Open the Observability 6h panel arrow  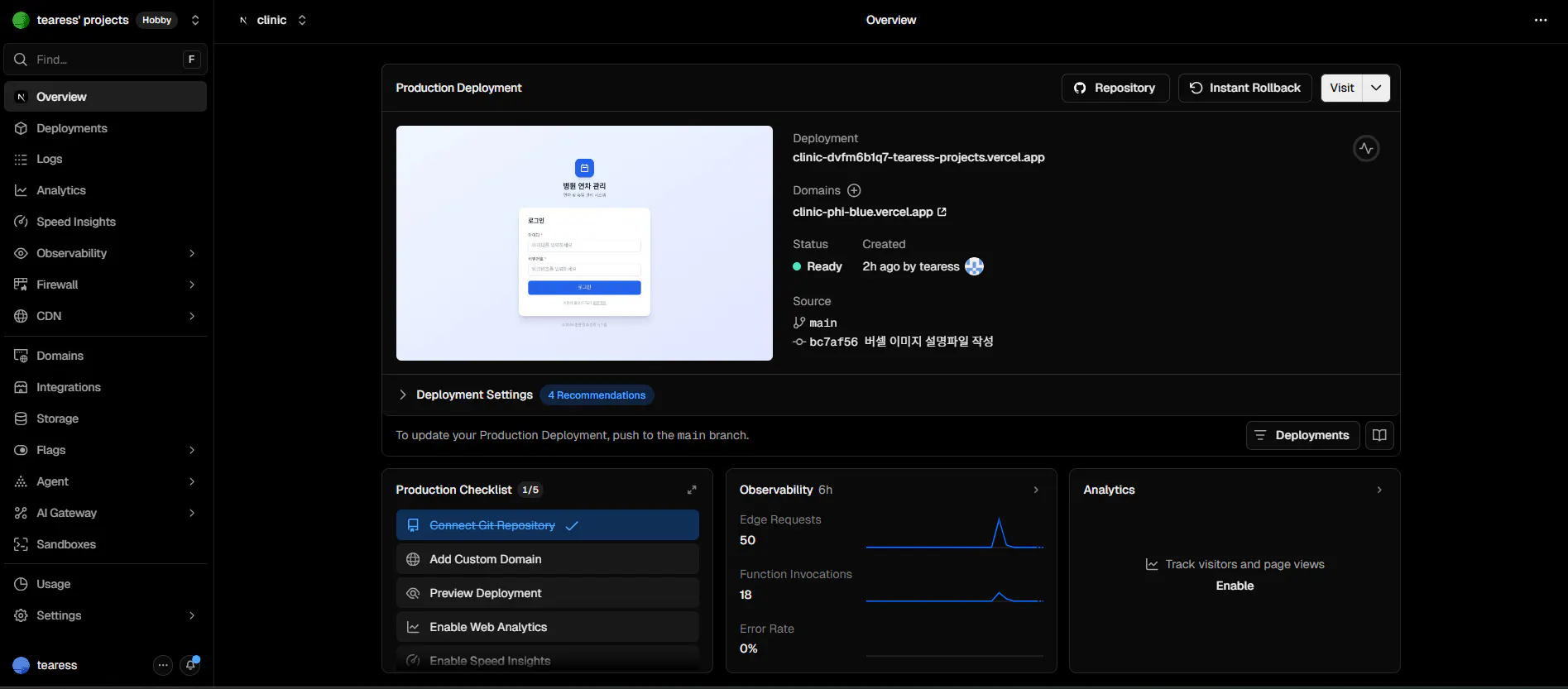[1036, 490]
